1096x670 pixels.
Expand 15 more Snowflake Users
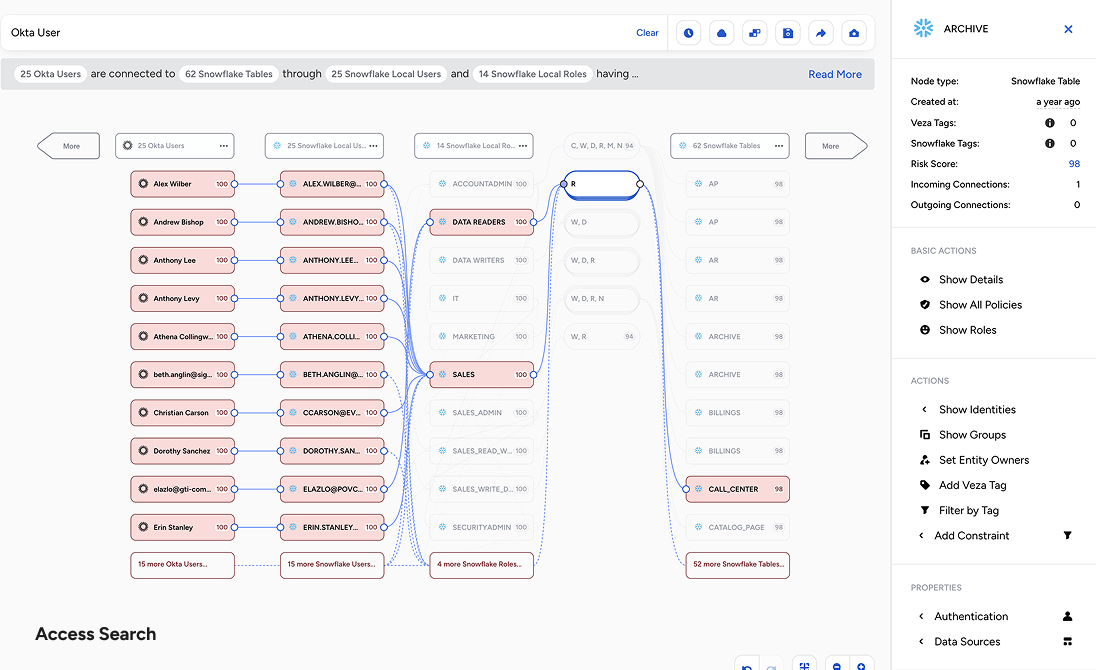click(x=332, y=565)
